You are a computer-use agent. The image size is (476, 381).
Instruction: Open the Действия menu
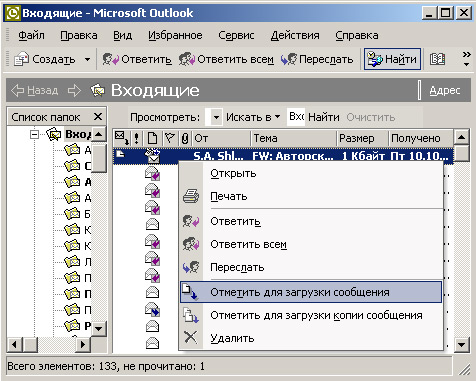(x=295, y=35)
